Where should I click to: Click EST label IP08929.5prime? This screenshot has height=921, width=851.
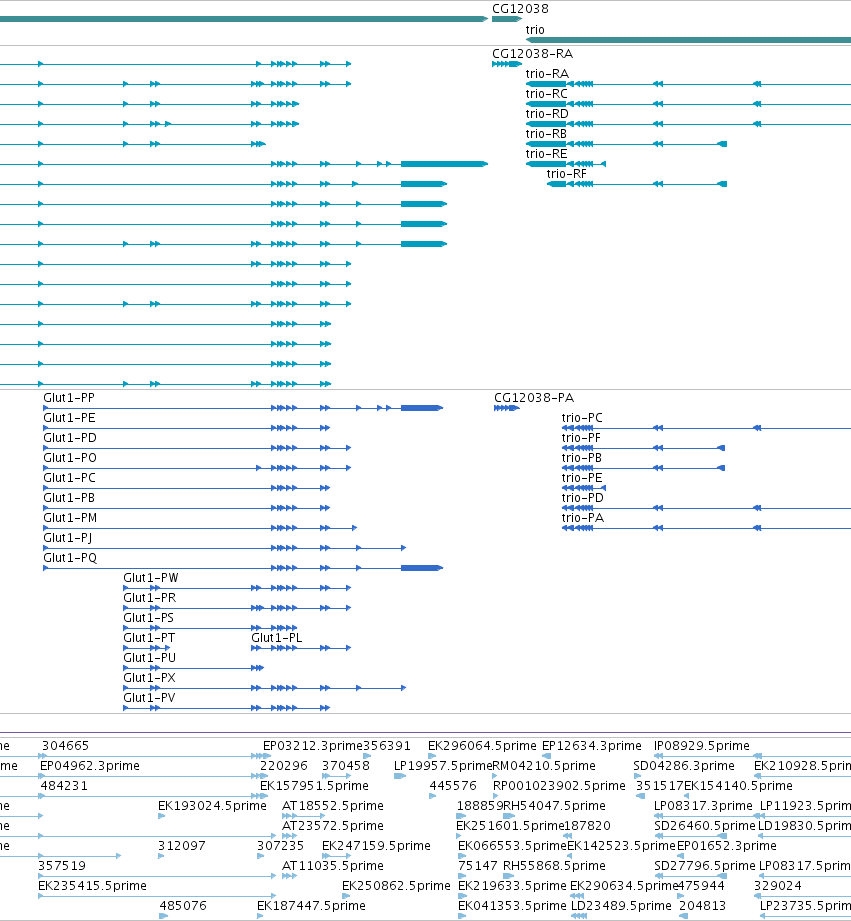tap(702, 745)
